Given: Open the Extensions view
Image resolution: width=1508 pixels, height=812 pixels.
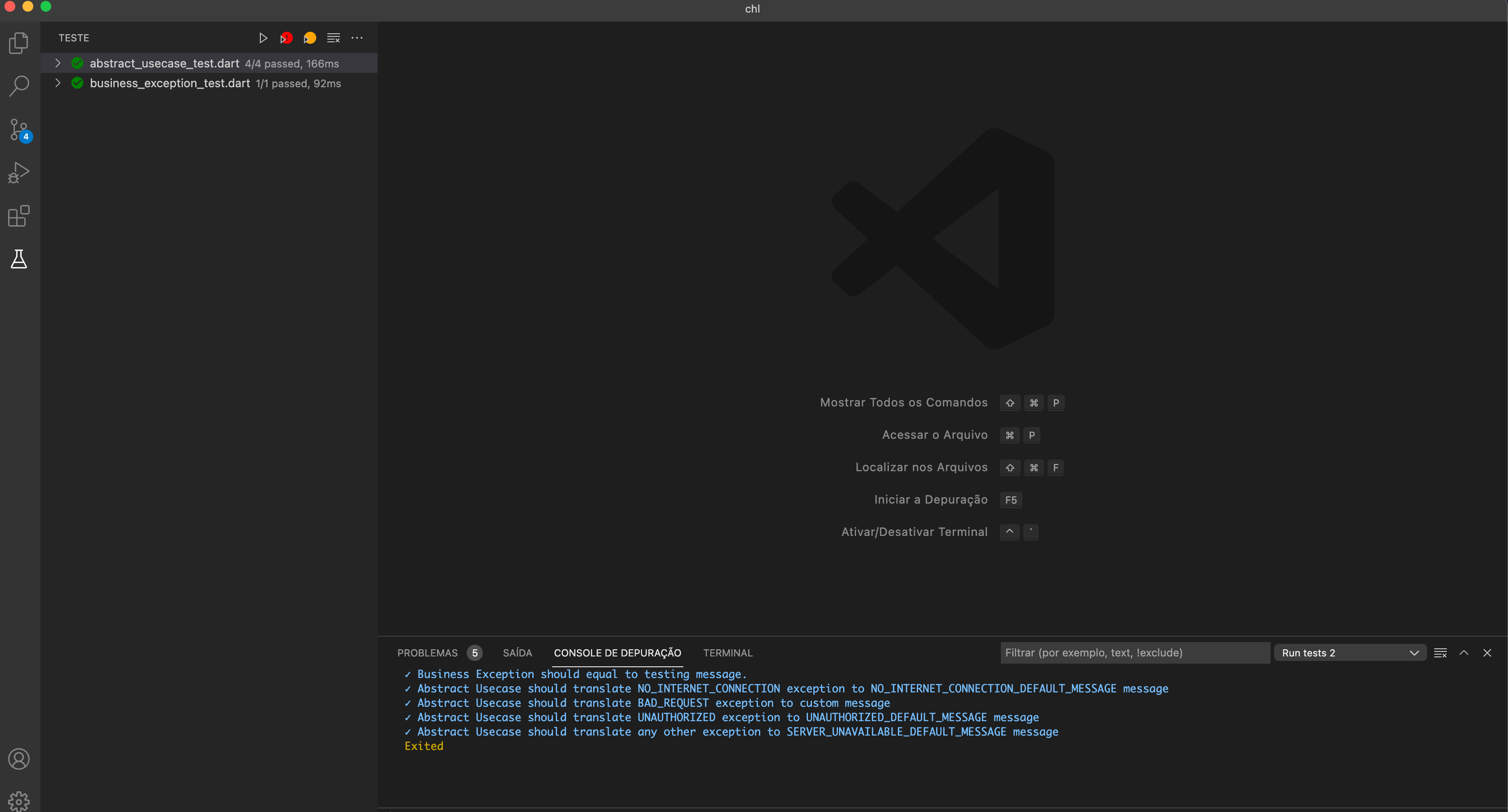Looking at the screenshot, I should point(18,215).
